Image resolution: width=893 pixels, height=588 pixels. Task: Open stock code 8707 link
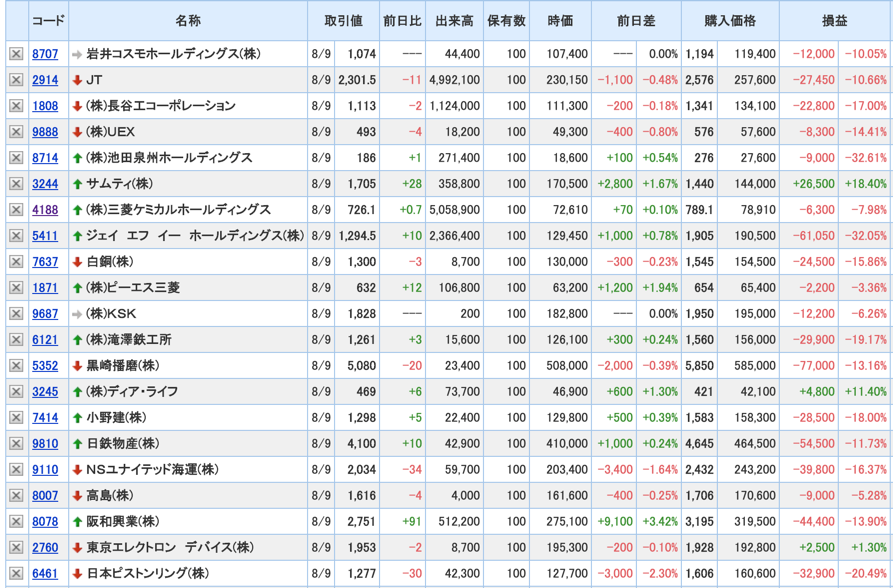pyautogui.click(x=45, y=54)
